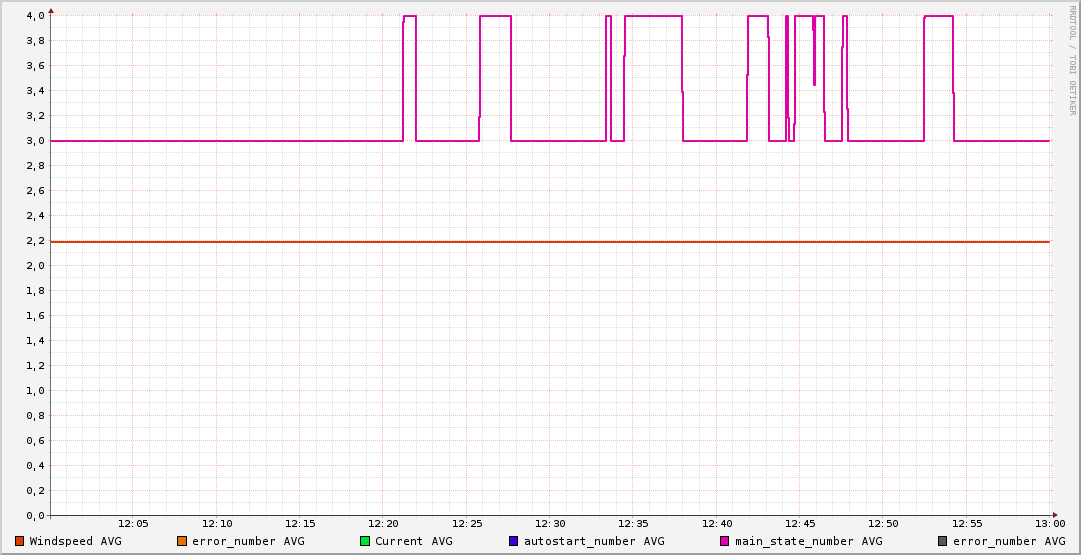Click the RRDTOOL / TOBI OETIKER watermark
Image resolution: width=1081 pixels, height=555 pixels.
pyautogui.click(x=1071, y=60)
